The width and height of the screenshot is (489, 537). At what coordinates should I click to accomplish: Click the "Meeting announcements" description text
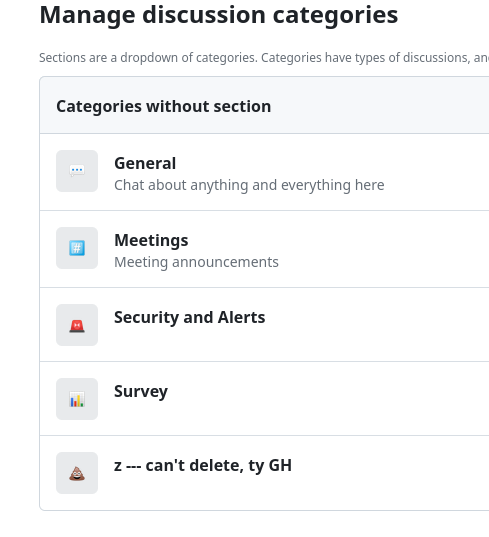[x=196, y=262]
